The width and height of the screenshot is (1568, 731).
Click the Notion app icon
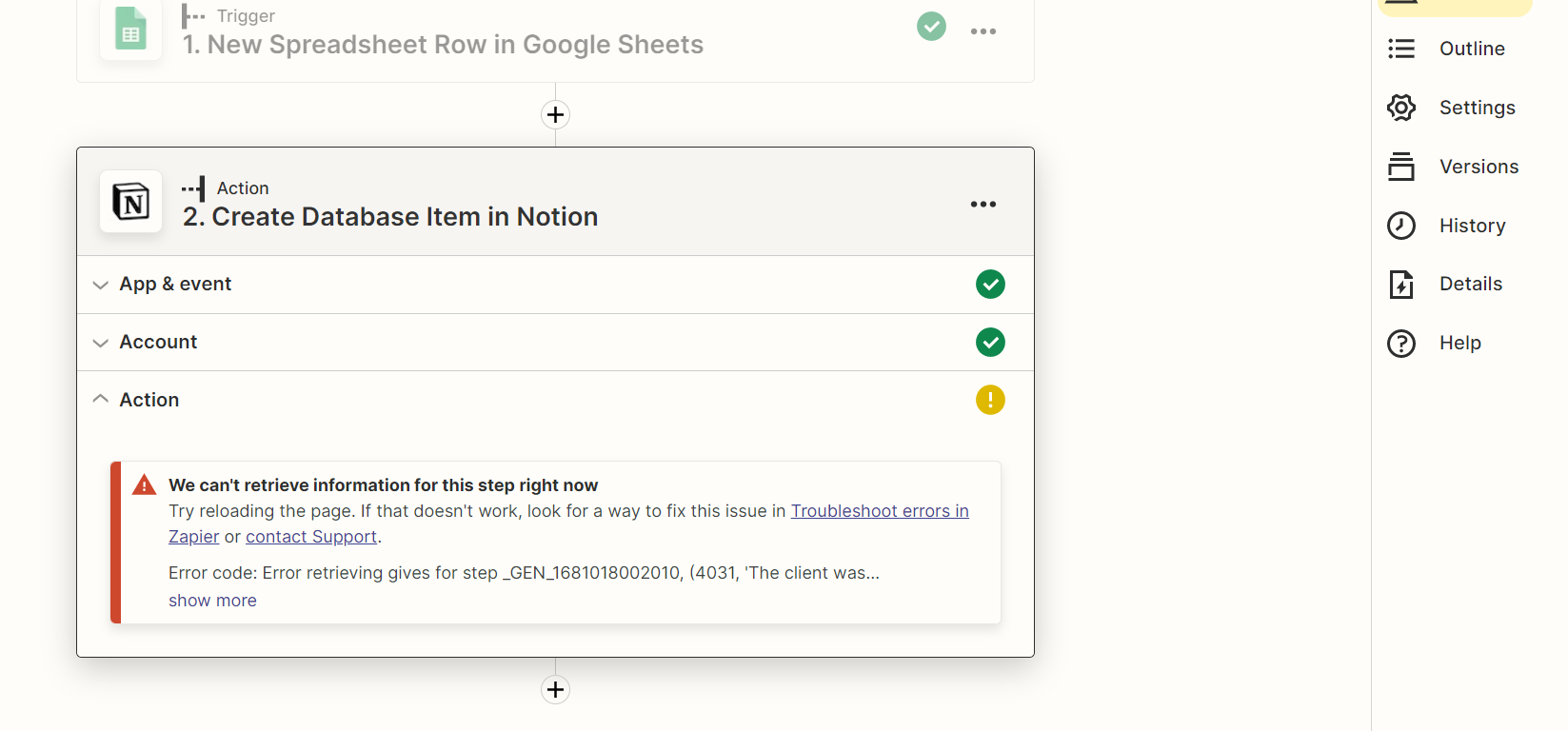point(131,202)
